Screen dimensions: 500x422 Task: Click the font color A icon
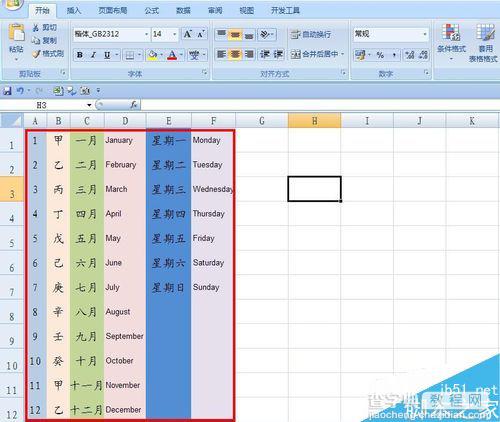pos(172,55)
